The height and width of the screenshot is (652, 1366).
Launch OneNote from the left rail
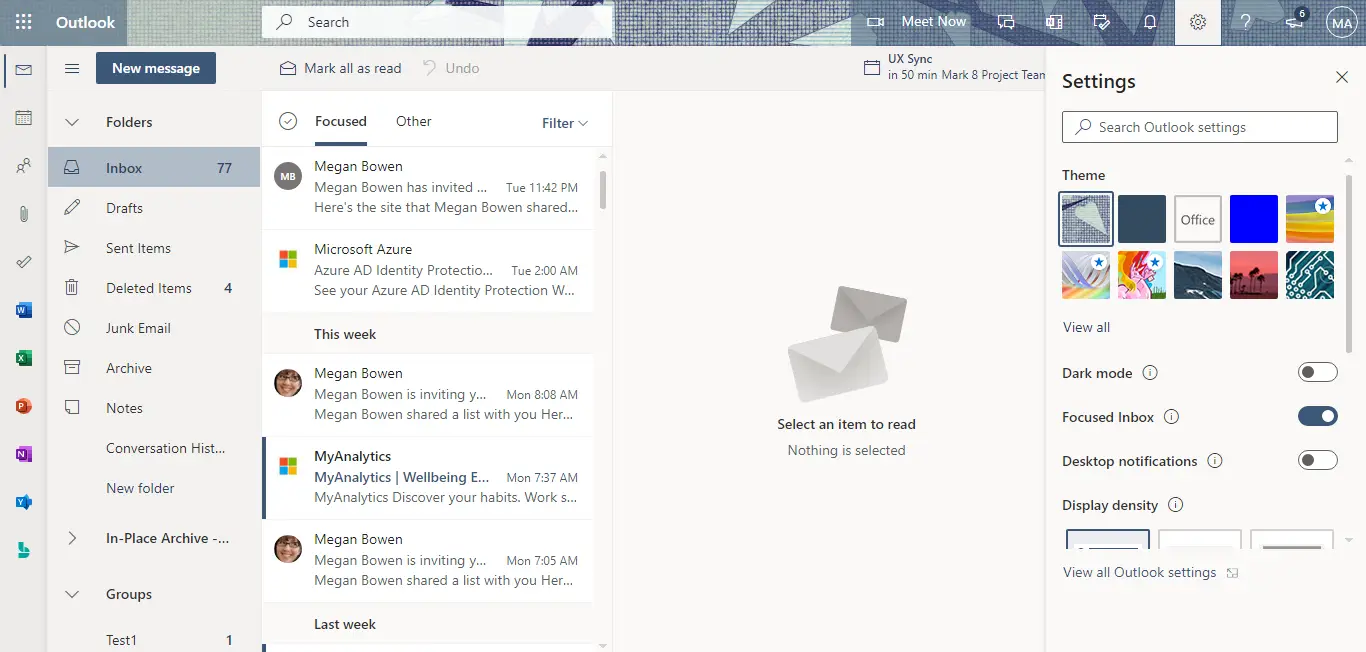23,454
